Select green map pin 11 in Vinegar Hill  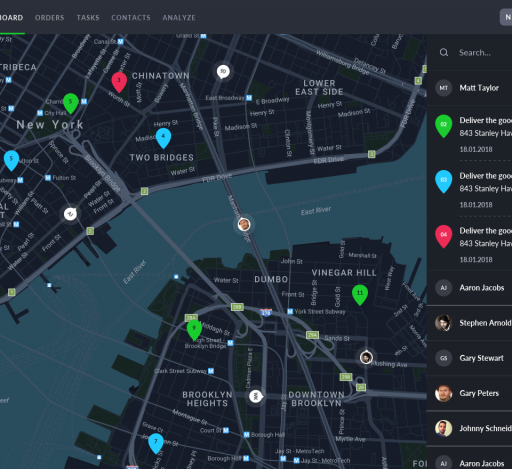[360, 295]
